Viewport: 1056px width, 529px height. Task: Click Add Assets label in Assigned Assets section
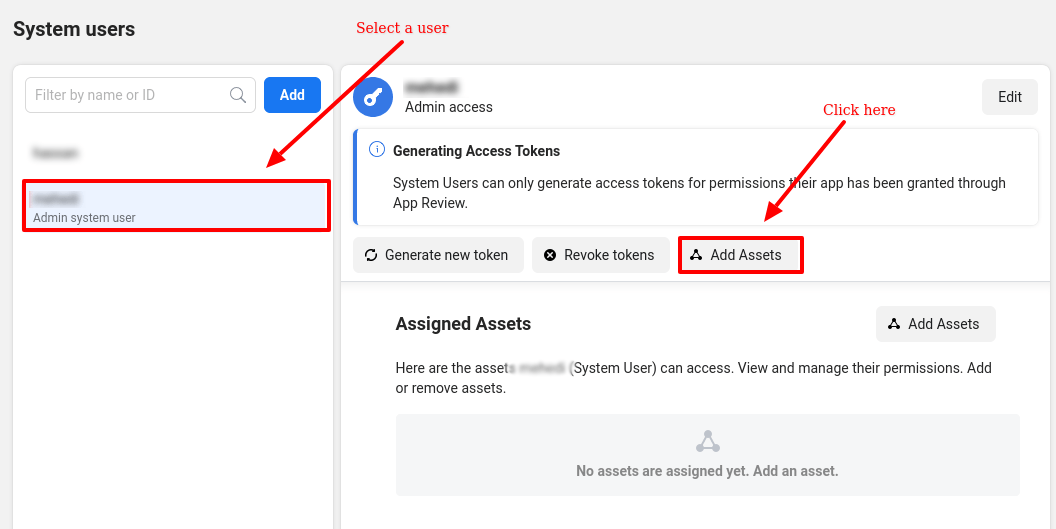click(944, 324)
